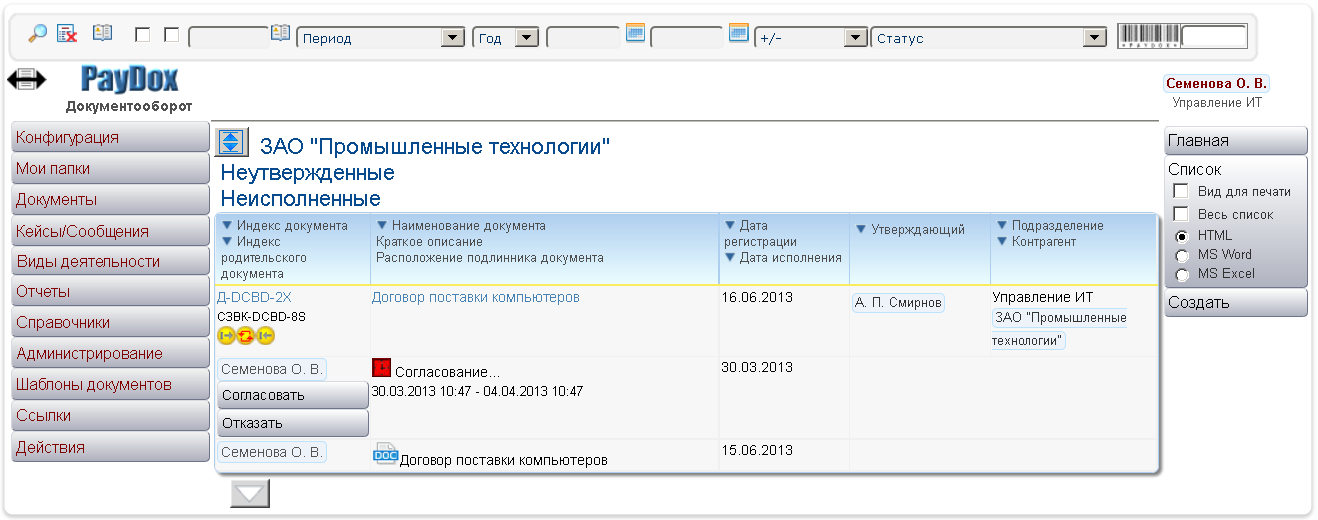The width and height of the screenshot is (1318, 520).
Task: Click the grey down-arrow button below table
Action: (x=250, y=493)
